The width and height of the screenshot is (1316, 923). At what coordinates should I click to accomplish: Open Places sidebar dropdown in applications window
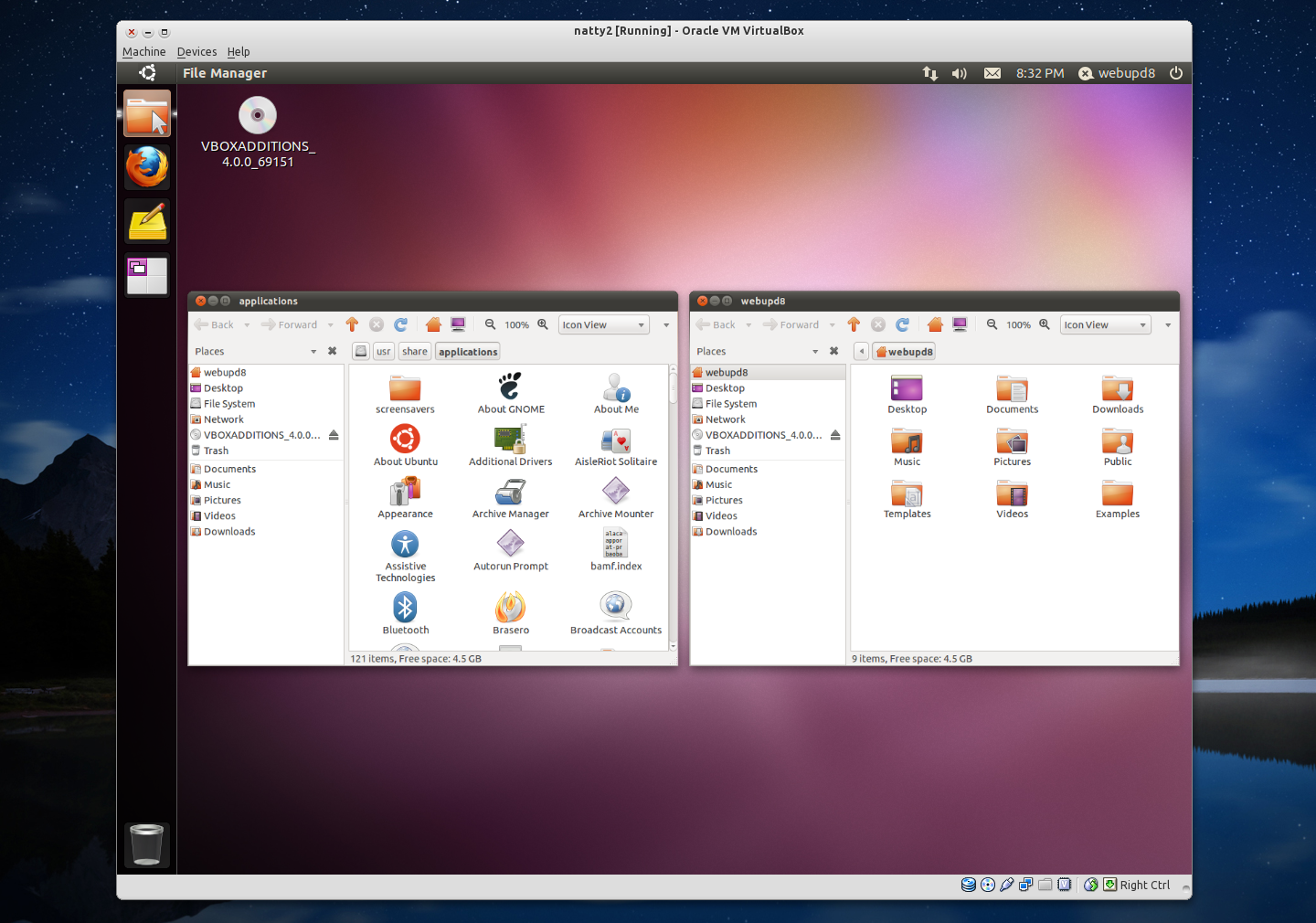pyautogui.click(x=313, y=352)
